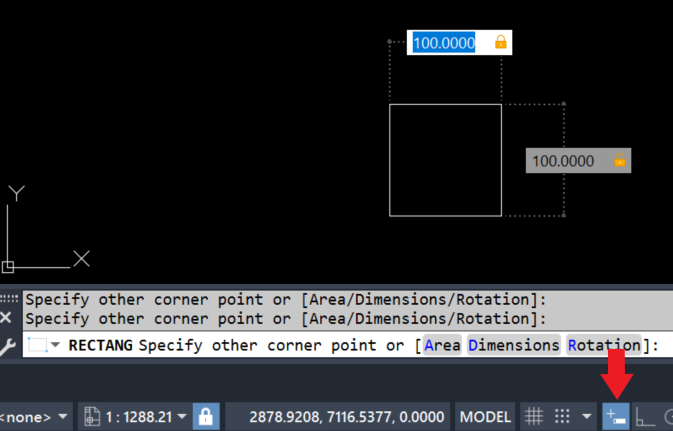Toggle the viewport scale lock icon
673x431 pixels.
click(206, 416)
